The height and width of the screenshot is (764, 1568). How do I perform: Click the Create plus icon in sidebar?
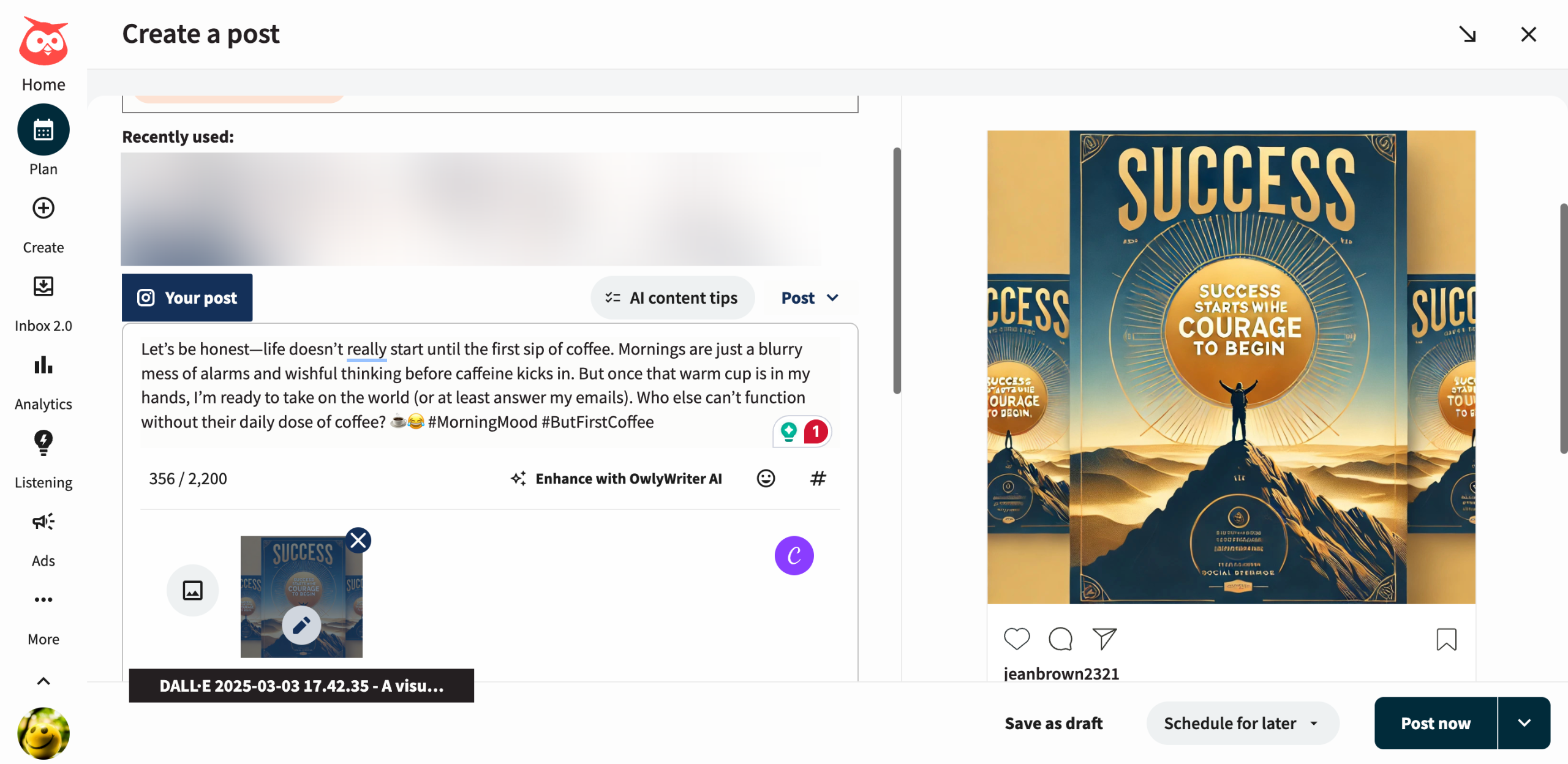[x=43, y=209]
